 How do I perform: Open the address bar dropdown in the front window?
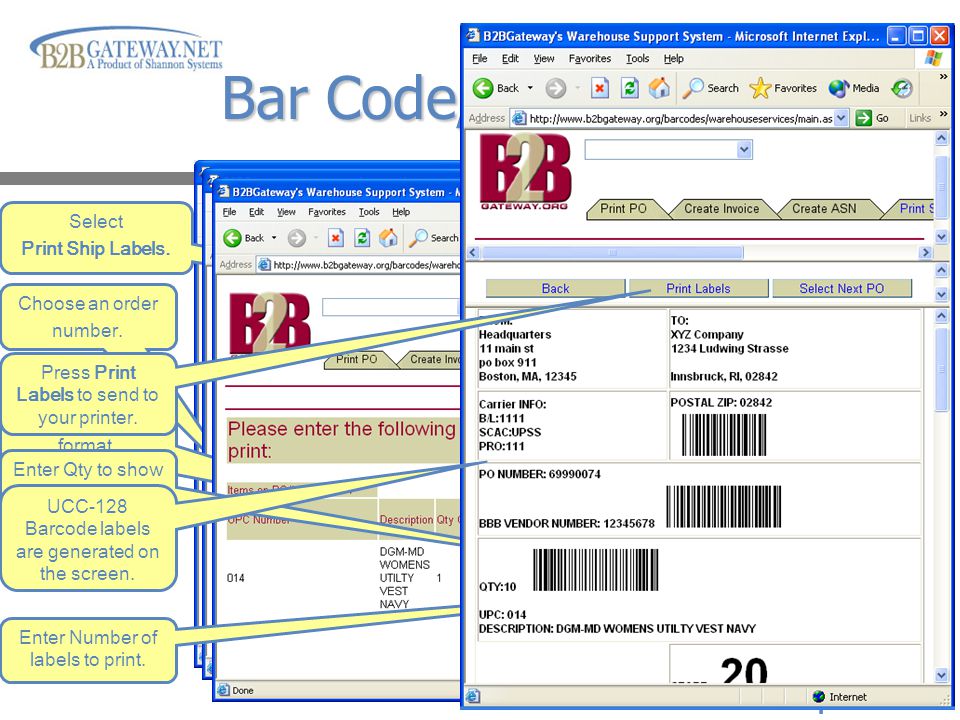click(842, 118)
